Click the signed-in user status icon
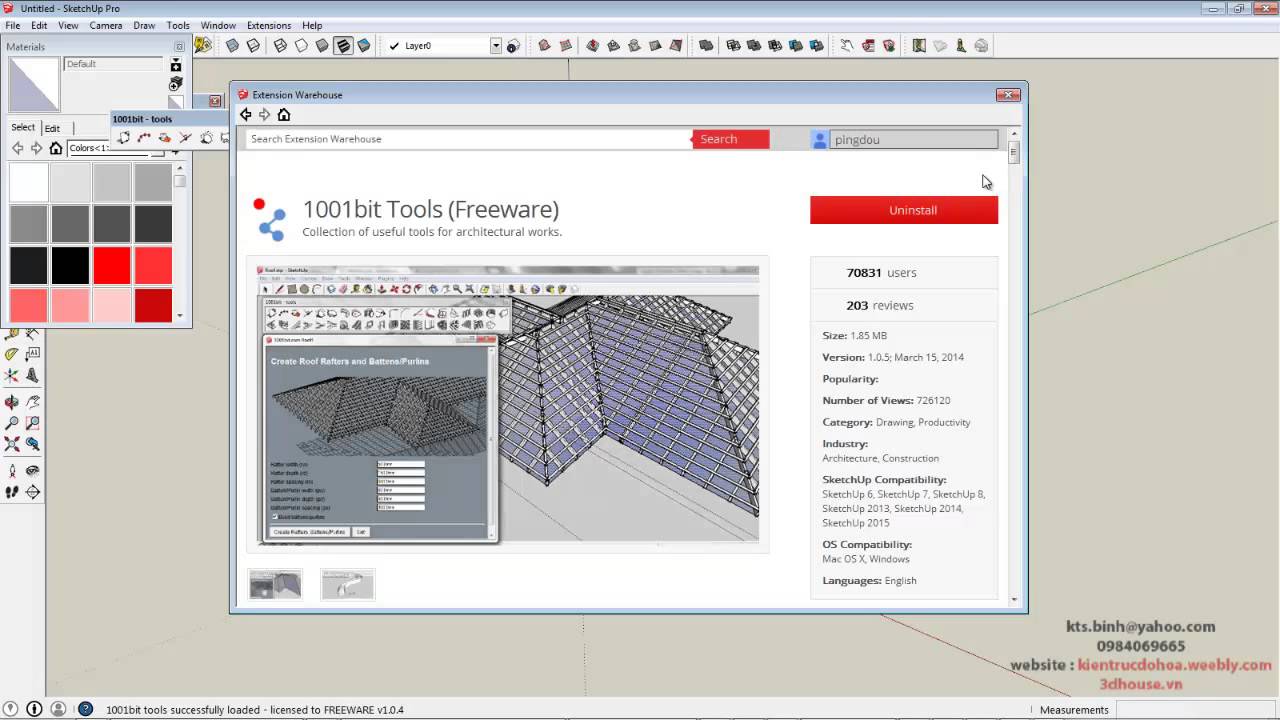Viewport: 1280px width, 720px height. pyautogui.click(x=58, y=709)
